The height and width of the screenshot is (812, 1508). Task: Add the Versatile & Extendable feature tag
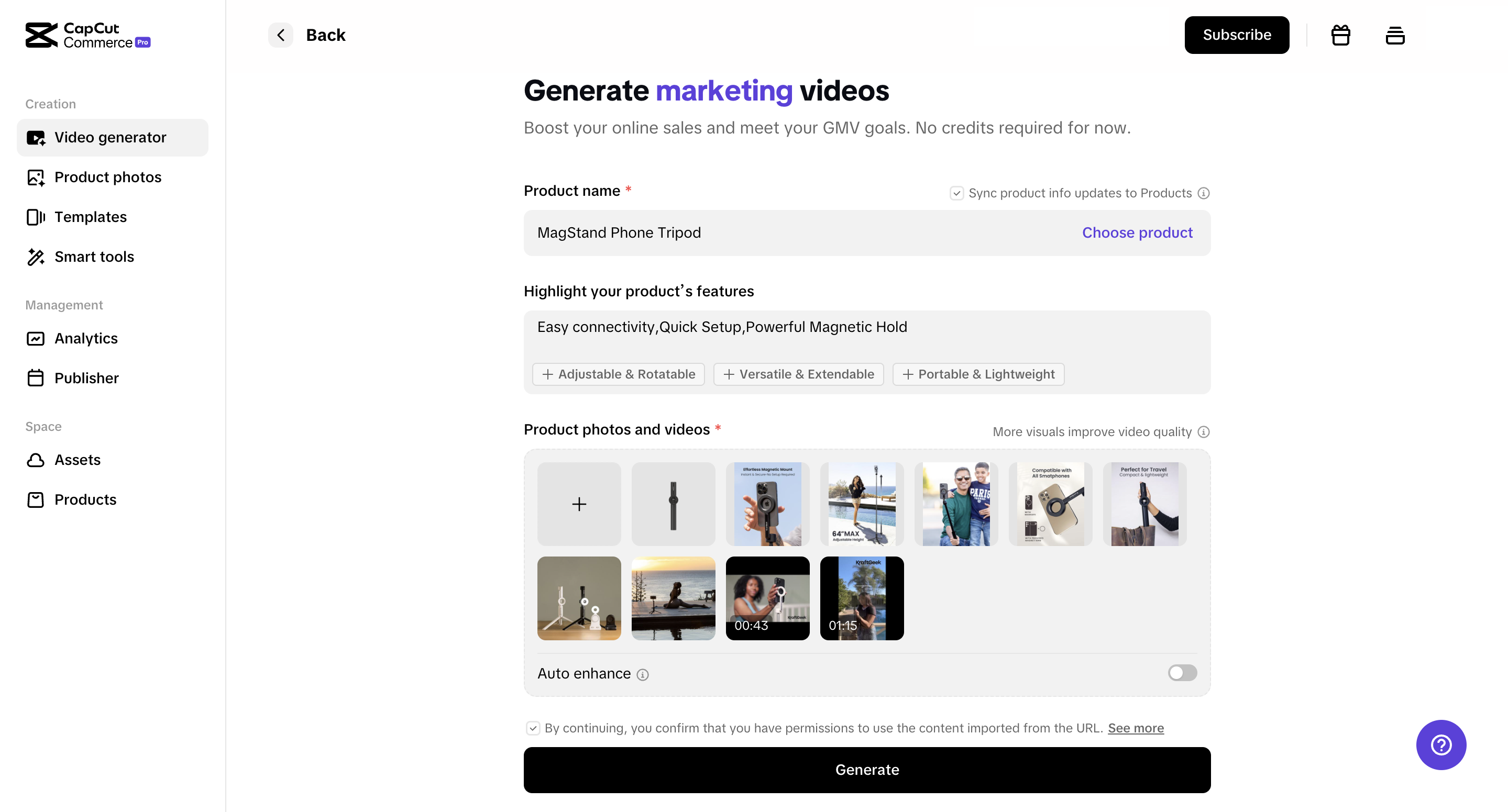[798, 374]
